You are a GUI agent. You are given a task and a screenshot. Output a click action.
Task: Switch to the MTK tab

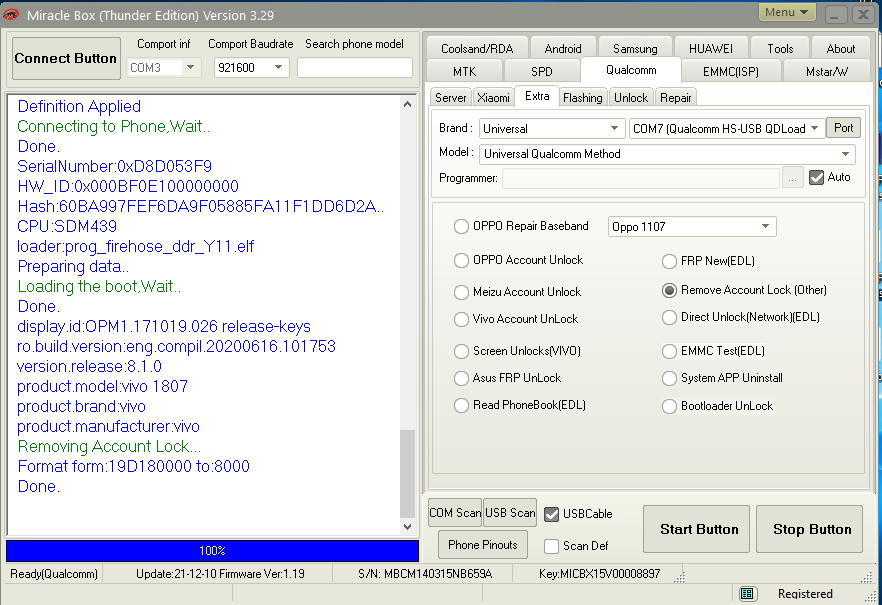(x=465, y=72)
